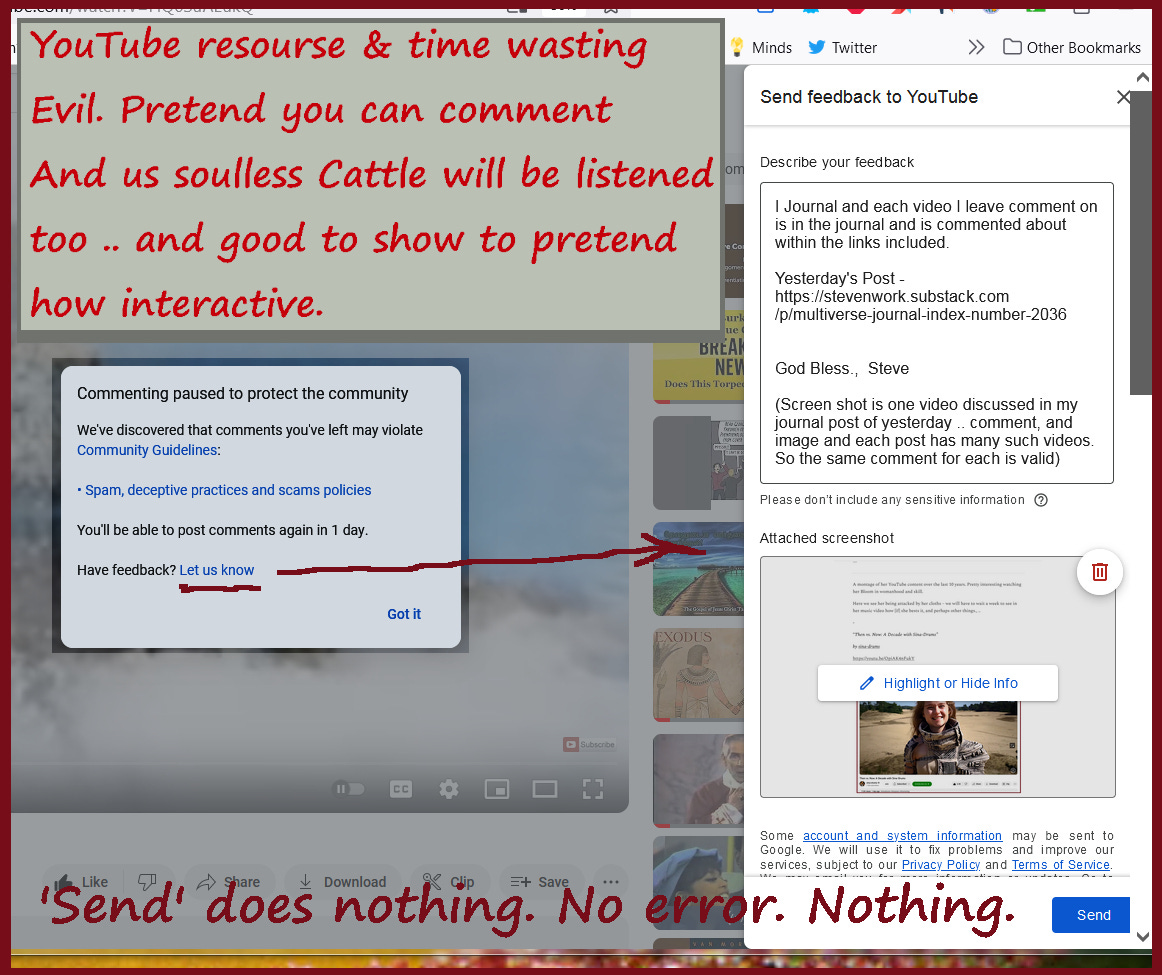
Task: Close the Send feedback to YouTube panel
Action: [x=1123, y=97]
